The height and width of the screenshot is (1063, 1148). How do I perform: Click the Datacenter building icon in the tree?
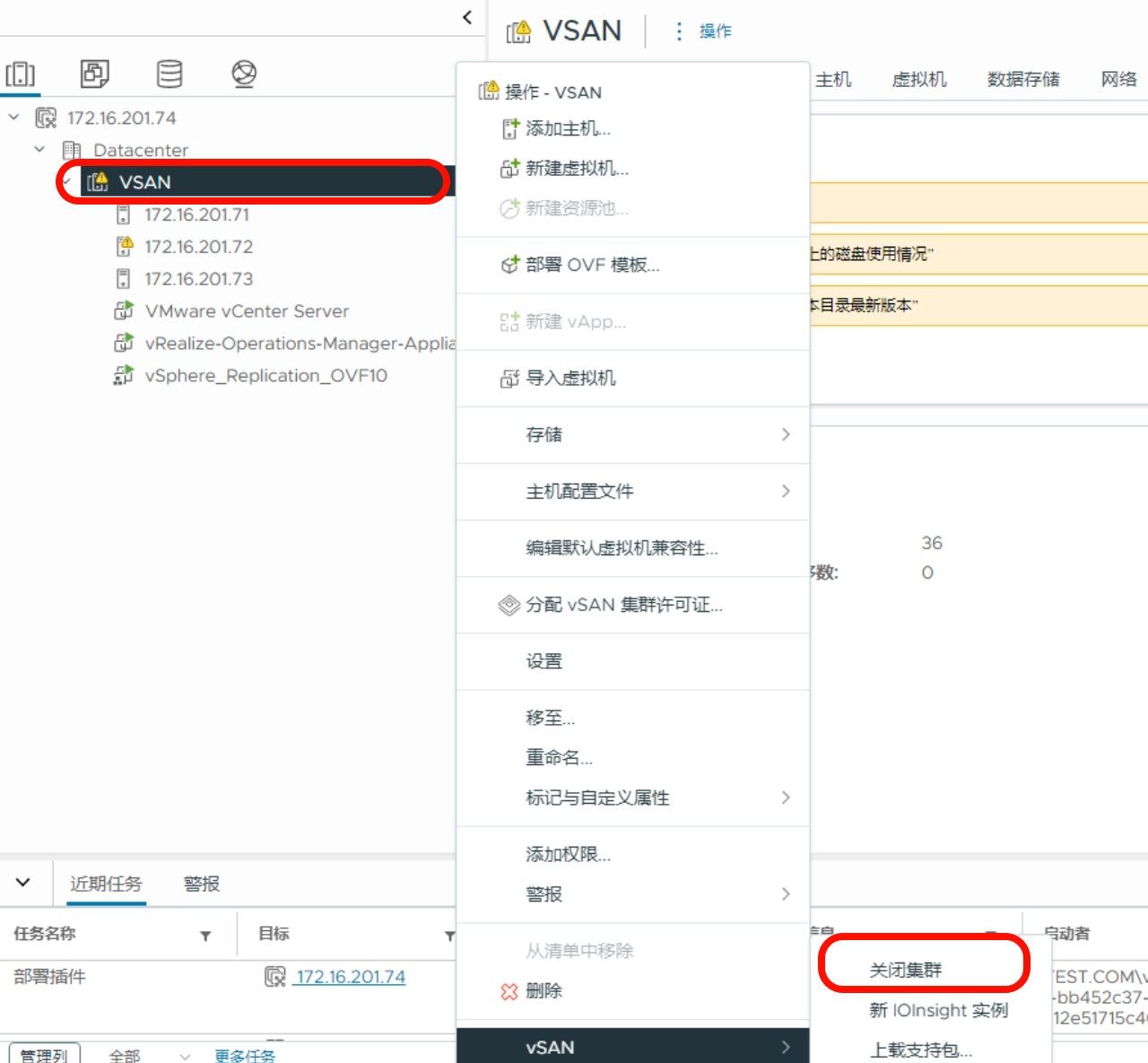tap(72, 150)
